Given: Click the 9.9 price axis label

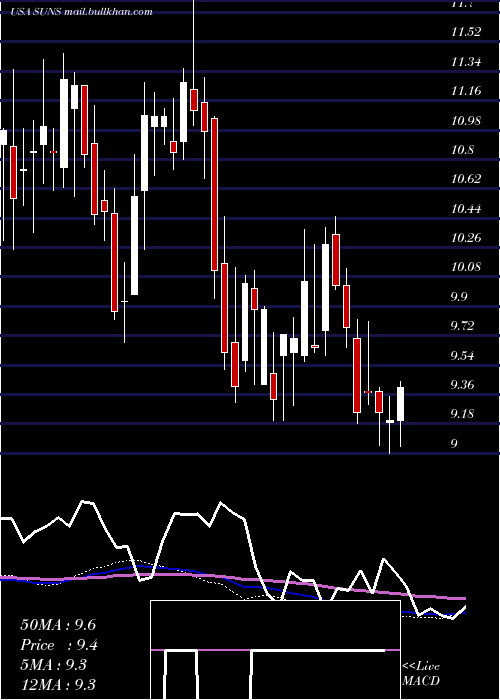Looking at the screenshot, I should (x=459, y=296).
